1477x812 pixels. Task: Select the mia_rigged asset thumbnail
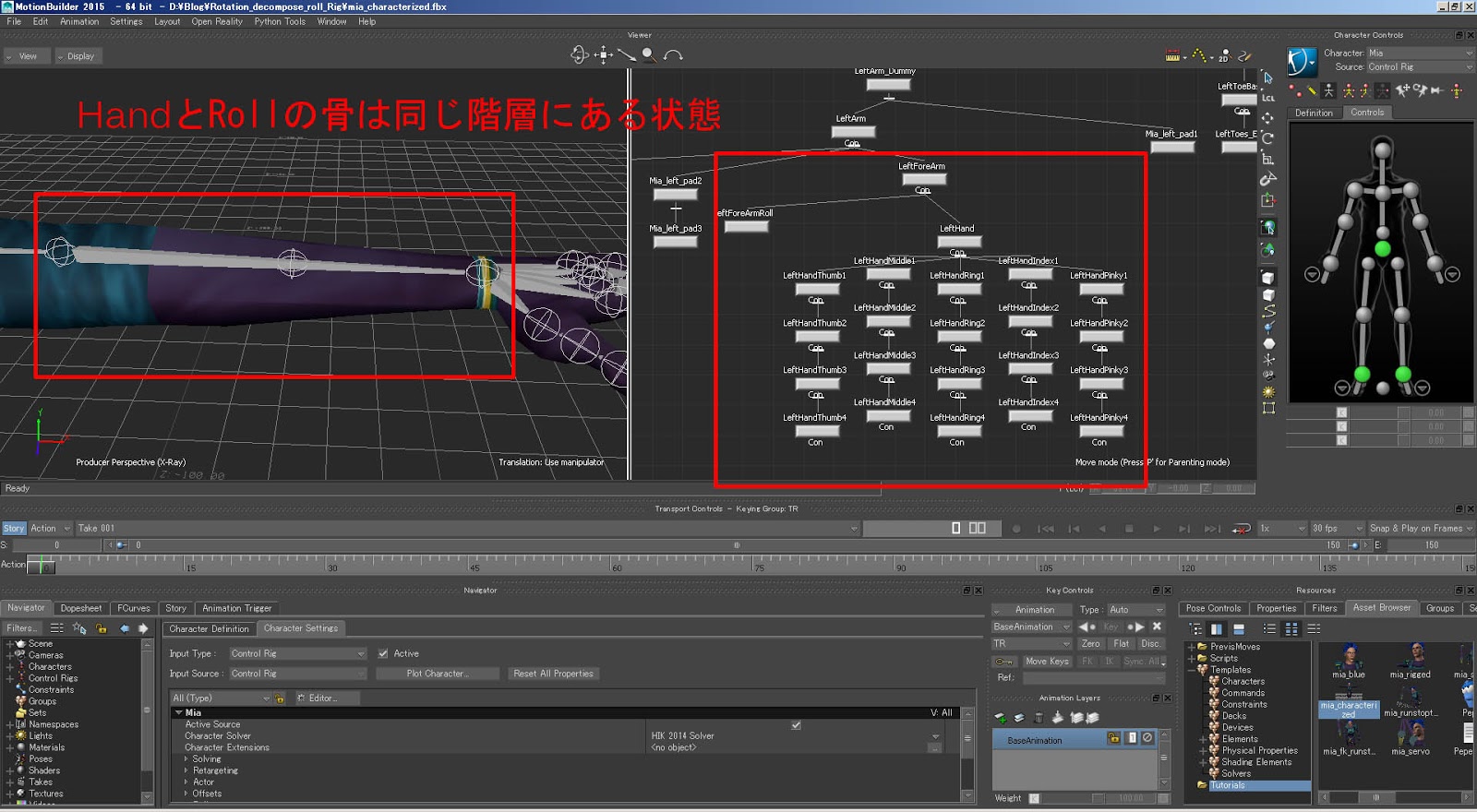[x=1411, y=661]
